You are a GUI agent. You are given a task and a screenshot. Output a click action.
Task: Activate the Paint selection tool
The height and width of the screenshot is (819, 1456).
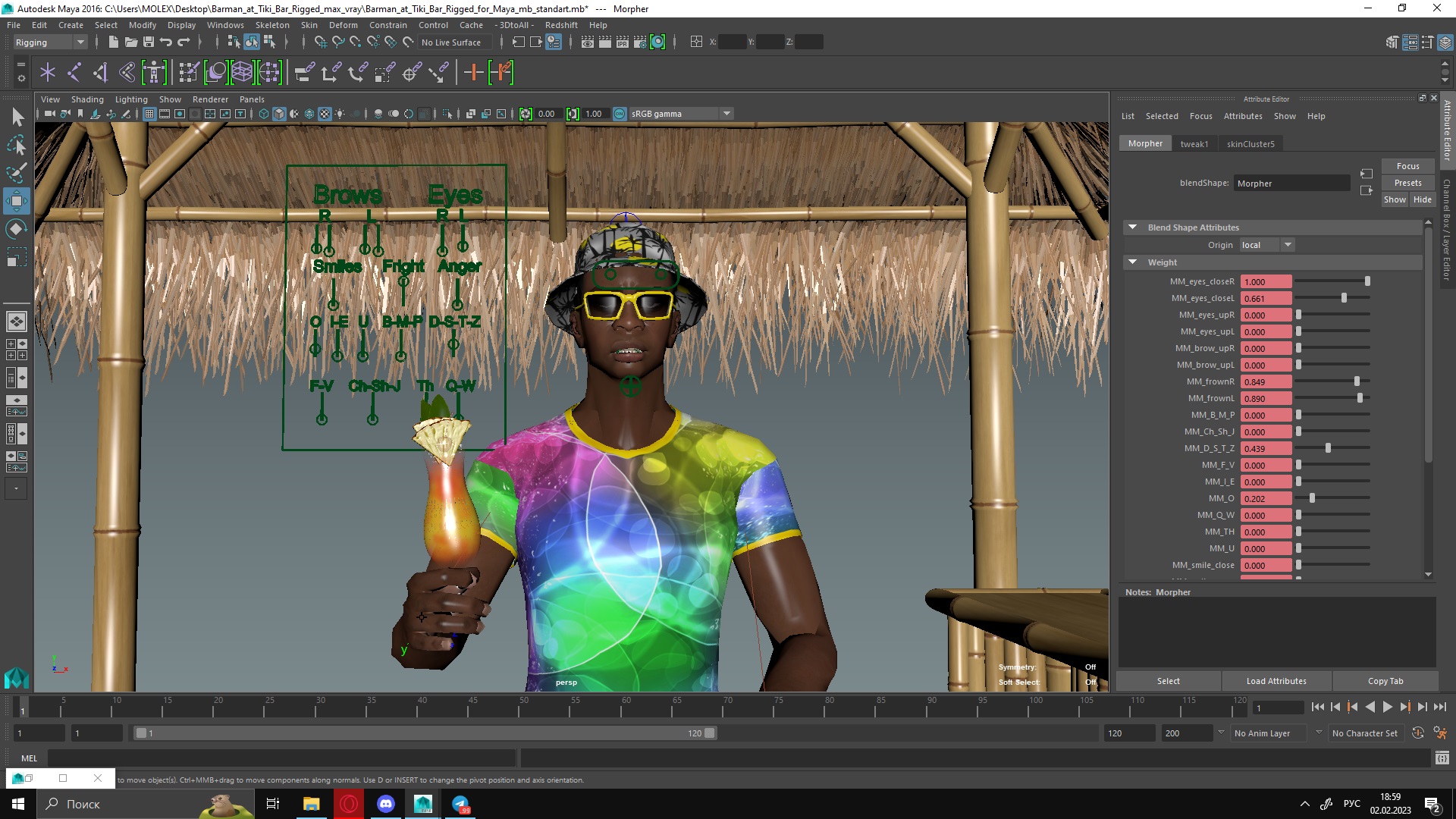tap(17, 173)
